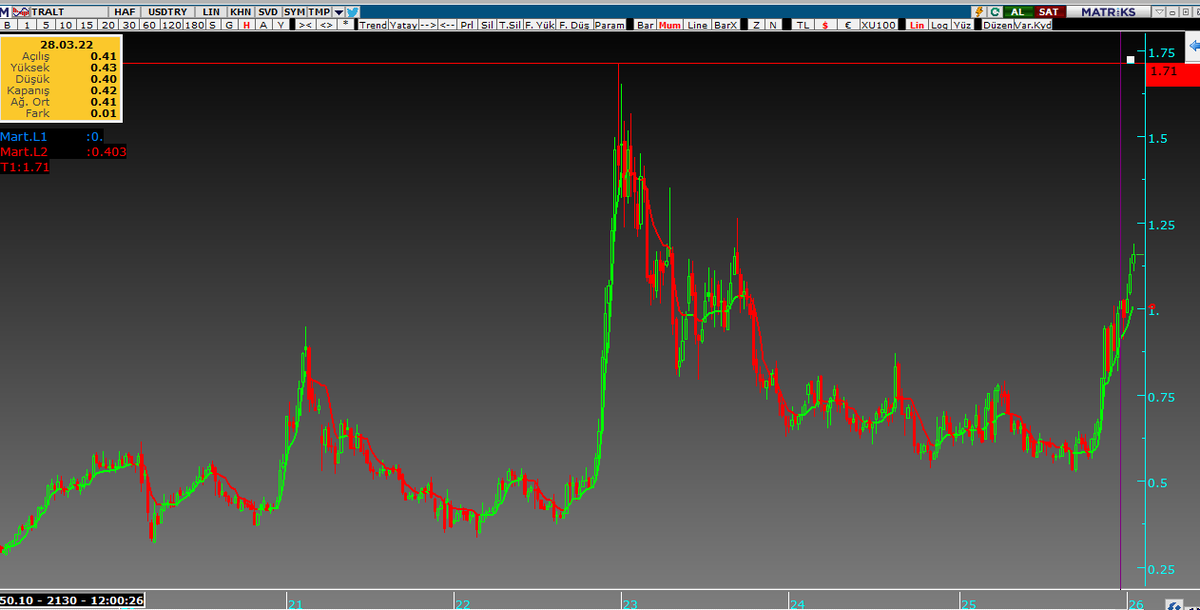This screenshot has width=1200, height=610.
Task: Click the chart symbol icon beside TRALT
Action: (21, 12)
